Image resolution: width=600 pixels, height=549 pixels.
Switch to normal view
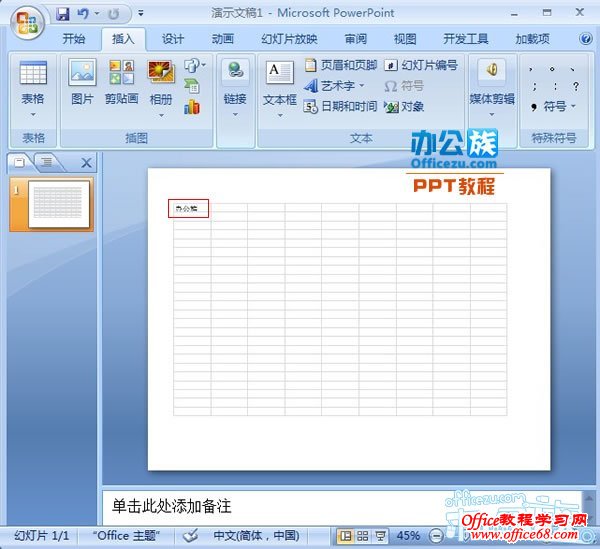point(345,536)
